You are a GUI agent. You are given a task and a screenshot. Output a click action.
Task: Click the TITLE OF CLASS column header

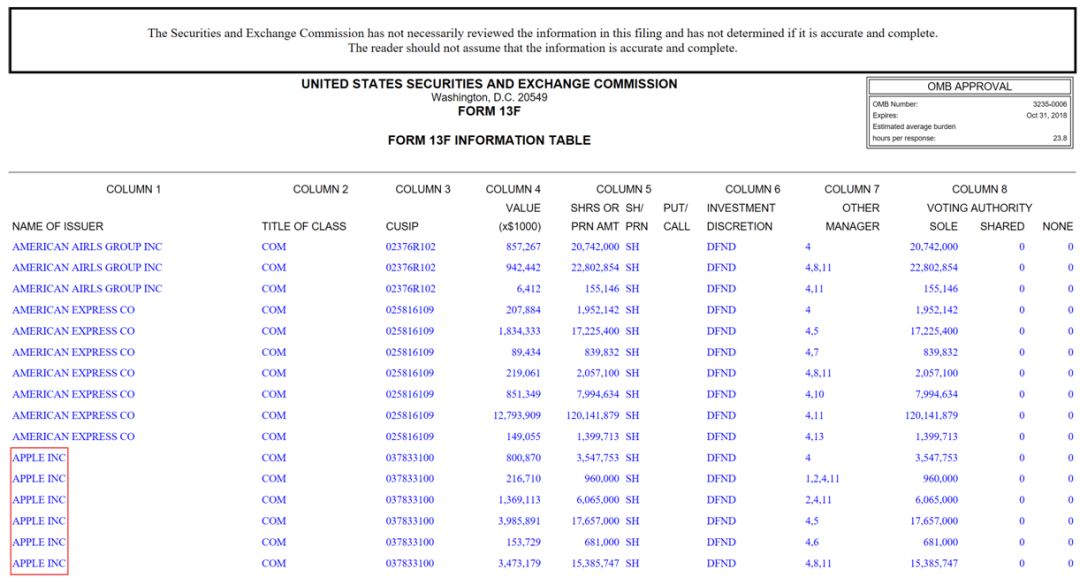[304, 227]
